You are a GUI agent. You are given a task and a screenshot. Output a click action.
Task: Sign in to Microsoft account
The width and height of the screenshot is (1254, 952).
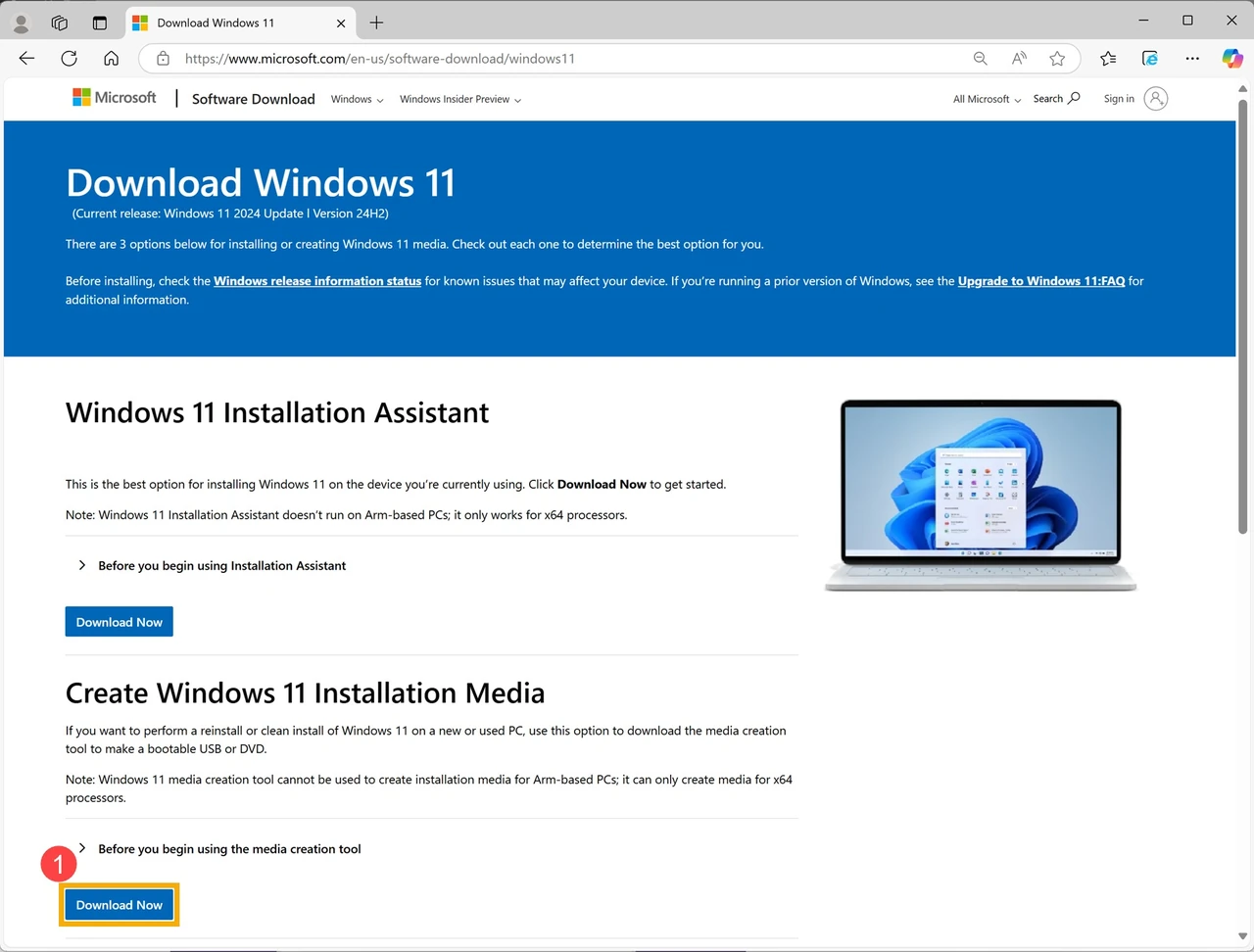1119,99
